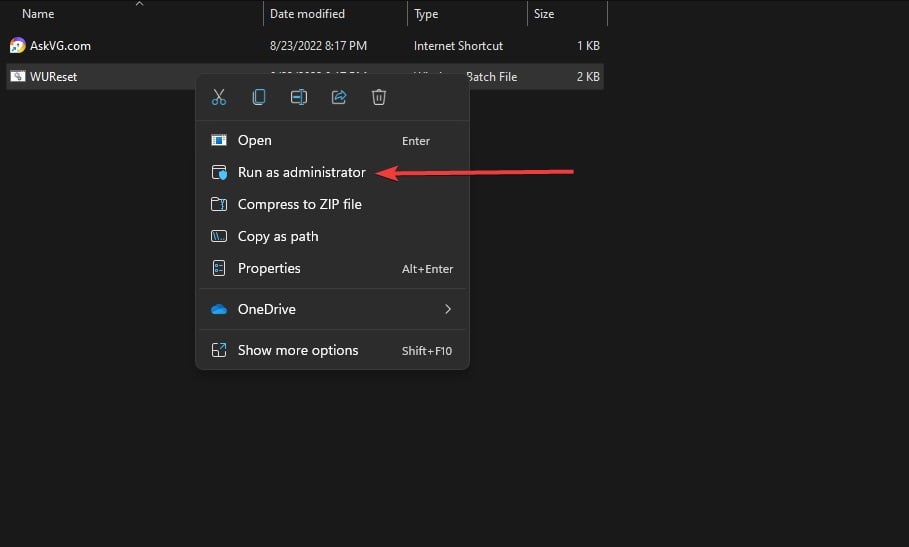The height and width of the screenshot is (547, 909).
Task: Choose Run as administrator
Action: pos(301,173)
